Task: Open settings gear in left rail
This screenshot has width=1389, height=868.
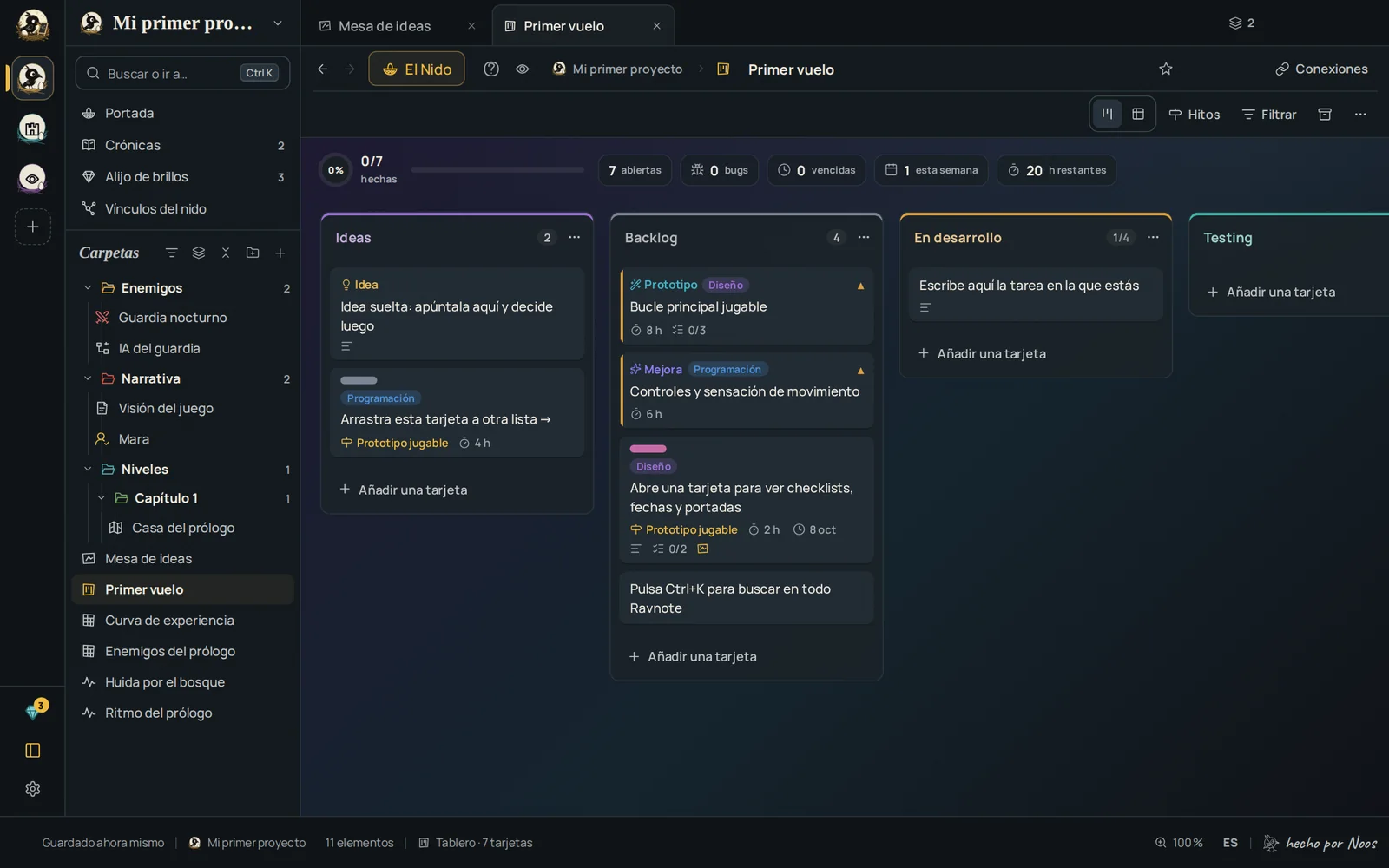Action: click(x=33, y=788)
